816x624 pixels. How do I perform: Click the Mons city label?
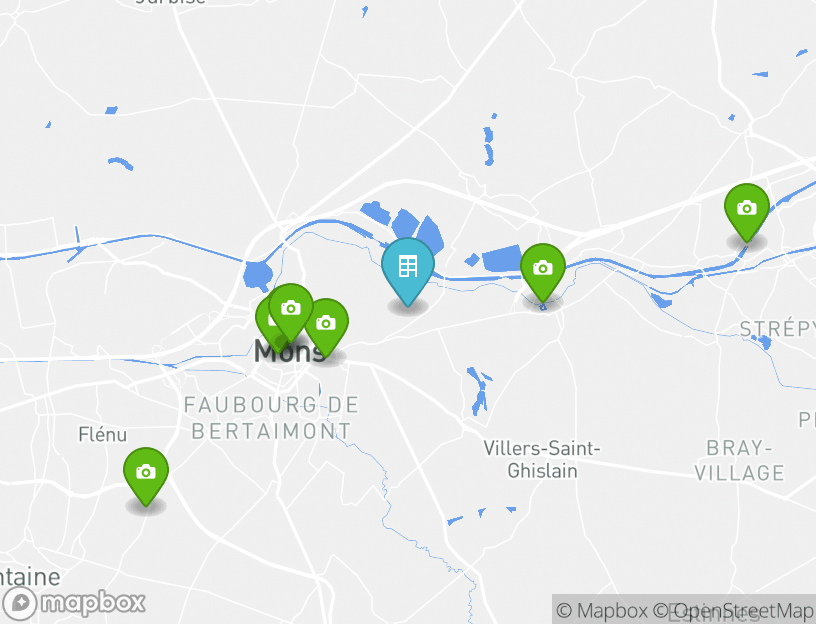pyautogui.click(x=289, y=352)
